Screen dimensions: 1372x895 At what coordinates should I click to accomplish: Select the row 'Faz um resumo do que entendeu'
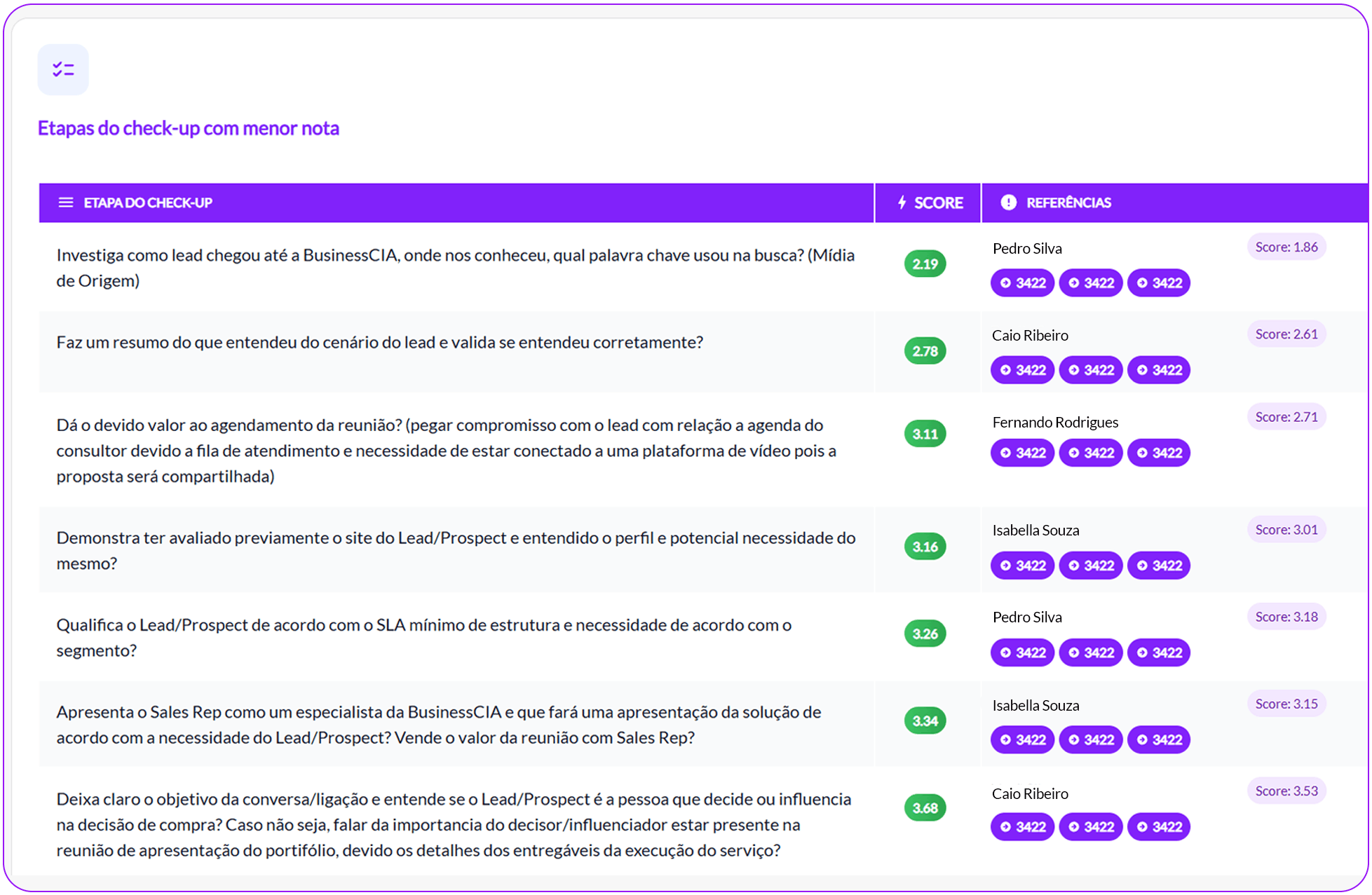coord(379,342)
